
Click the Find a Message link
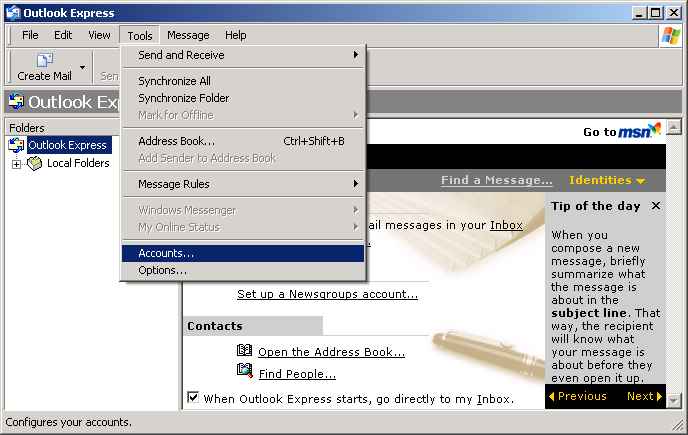point(496,180)
